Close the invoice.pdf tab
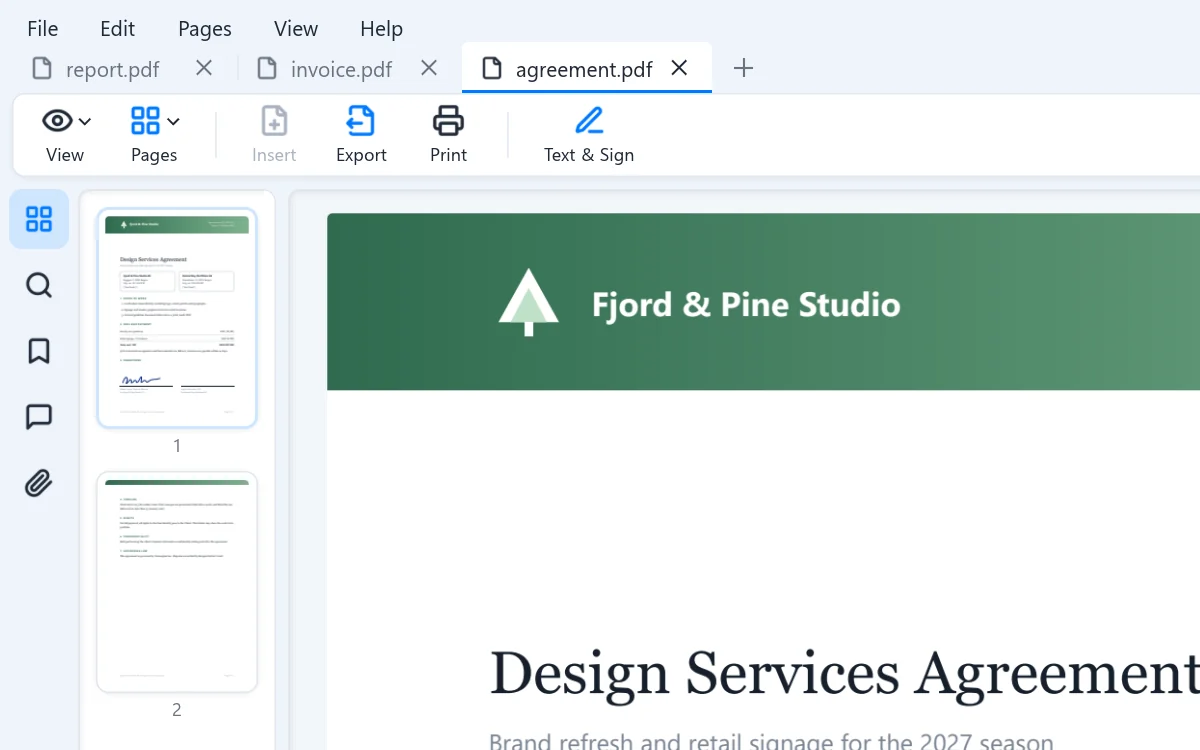The height and width of the screenshot is (750, 1200). tap(429, 68)
